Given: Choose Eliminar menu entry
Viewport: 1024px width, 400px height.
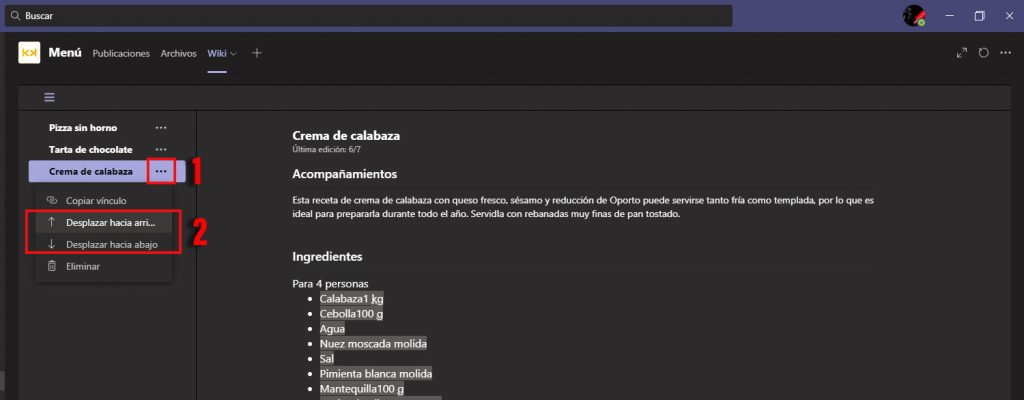Looking at the screenshot, I should [x=104, y=267].
